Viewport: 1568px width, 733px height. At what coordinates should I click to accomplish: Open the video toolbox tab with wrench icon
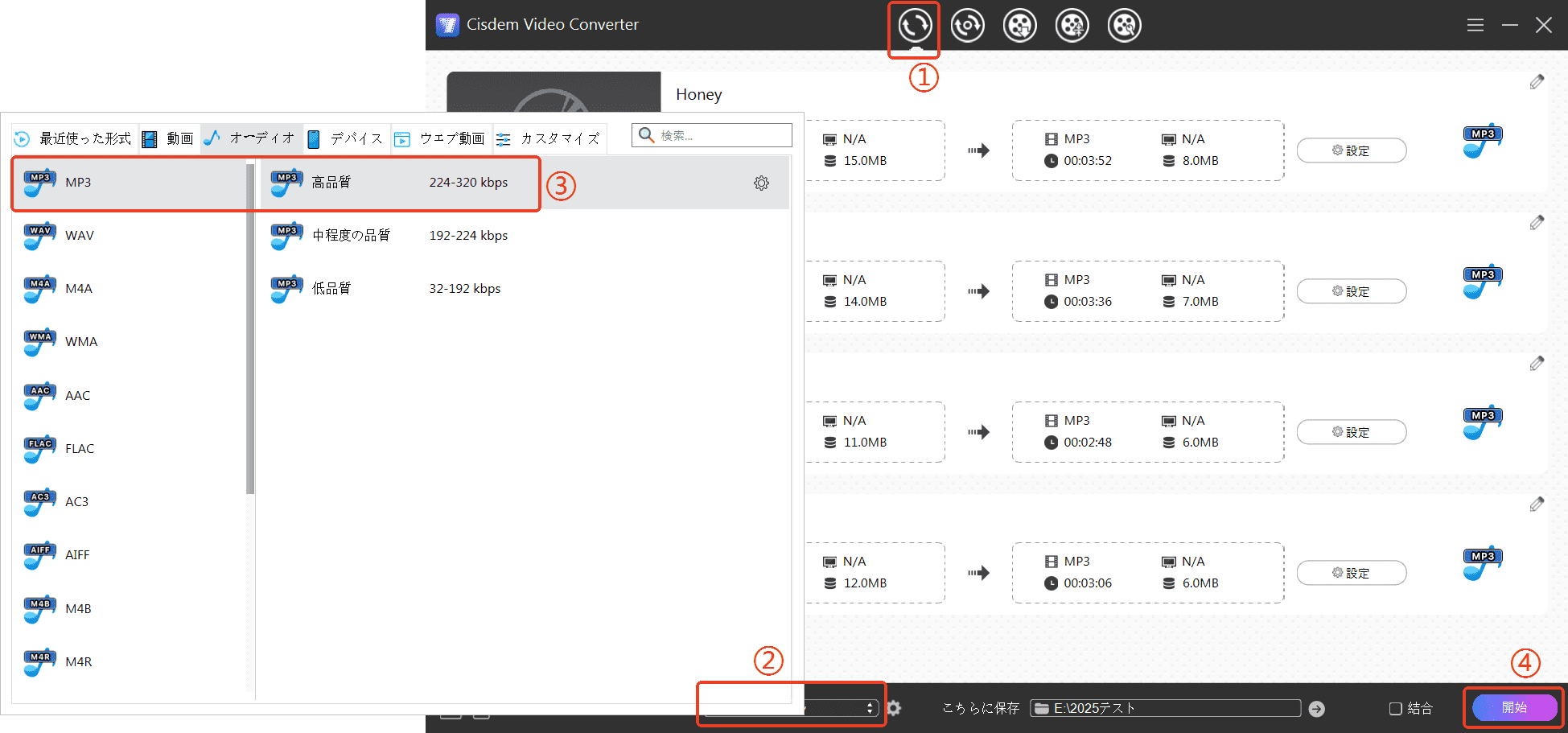pyautogui.click(x=1124, y=26)
